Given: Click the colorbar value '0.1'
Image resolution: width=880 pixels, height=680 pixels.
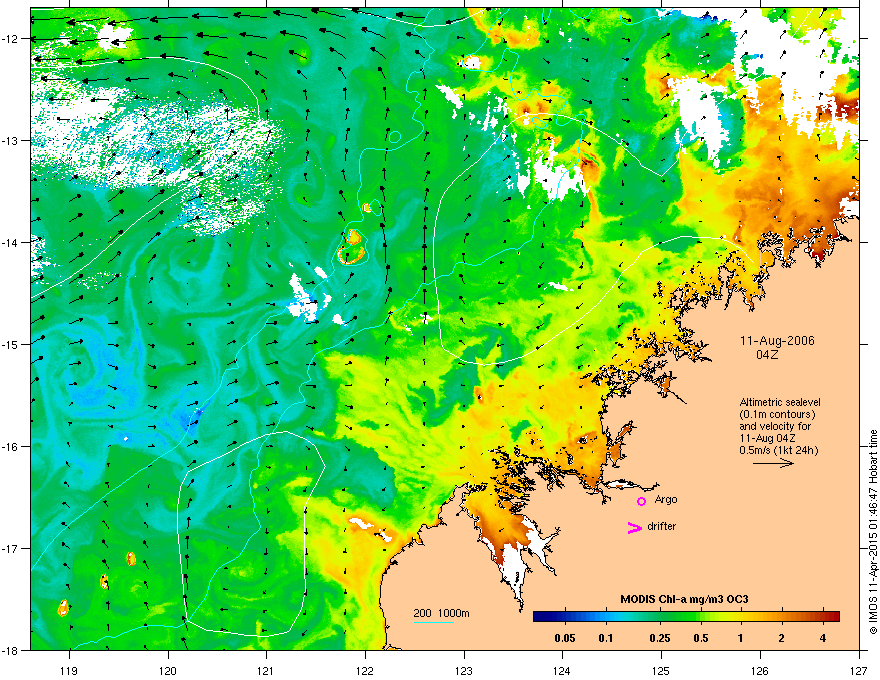Looking at the screenshot, I should point(606,638).
